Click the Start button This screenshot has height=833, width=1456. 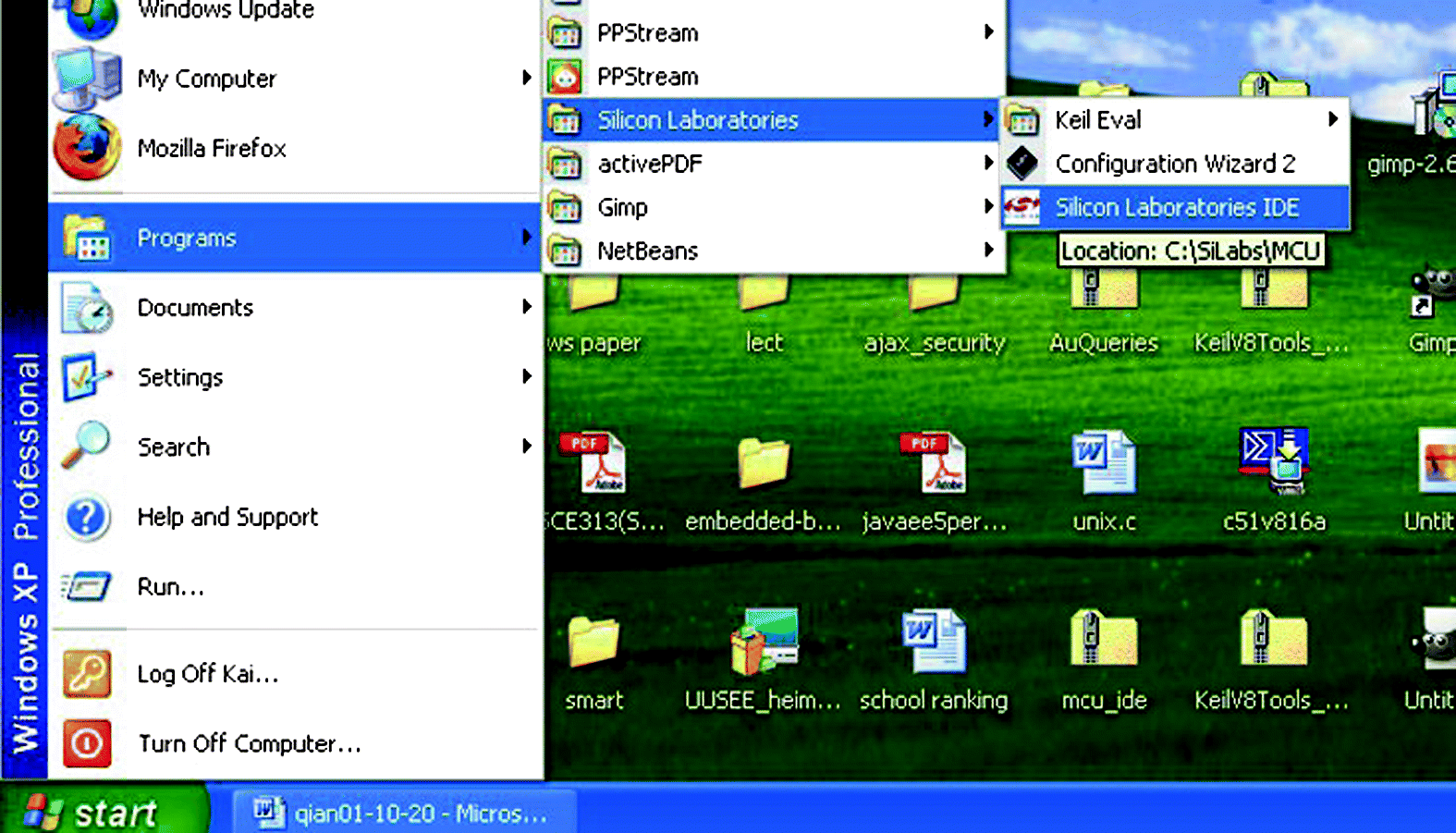pyautogui.click(x=104, y=811)
